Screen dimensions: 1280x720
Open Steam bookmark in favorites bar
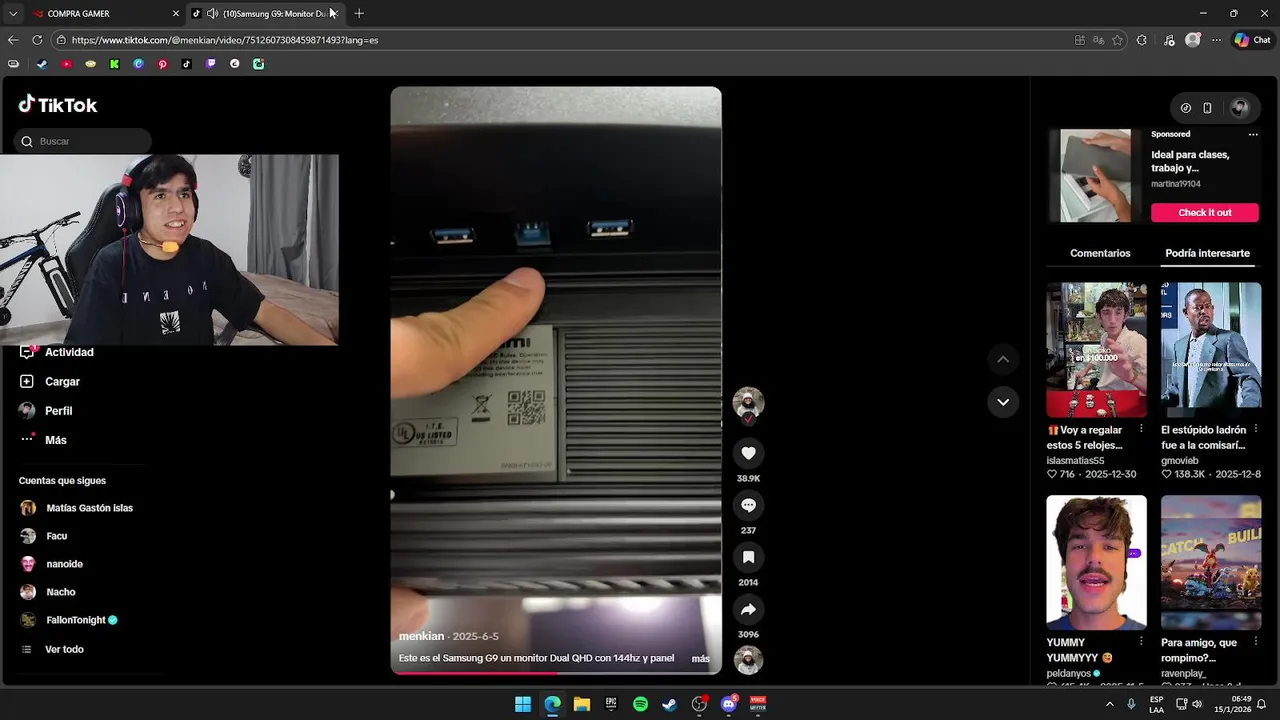[x=42, y=64]
